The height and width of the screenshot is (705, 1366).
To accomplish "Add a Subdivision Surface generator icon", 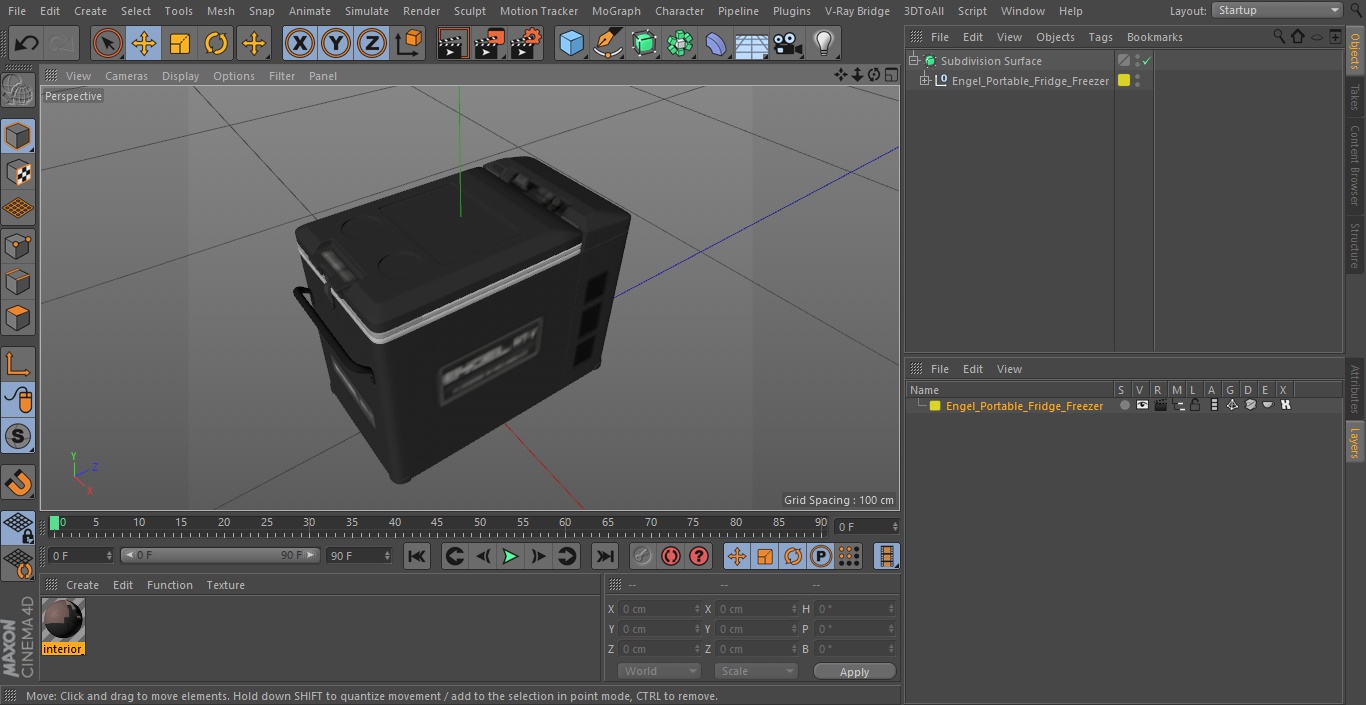I will coord(644,44).
